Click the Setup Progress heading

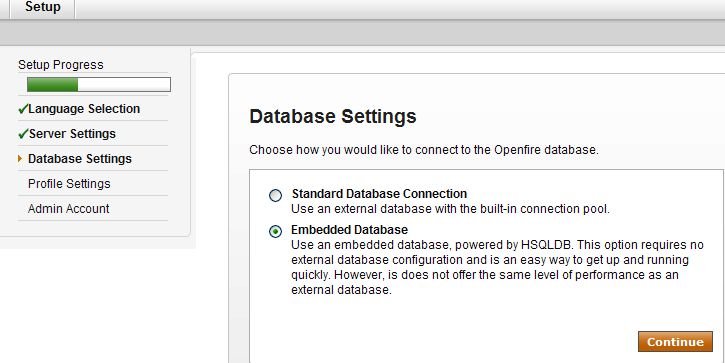(61, 65)
